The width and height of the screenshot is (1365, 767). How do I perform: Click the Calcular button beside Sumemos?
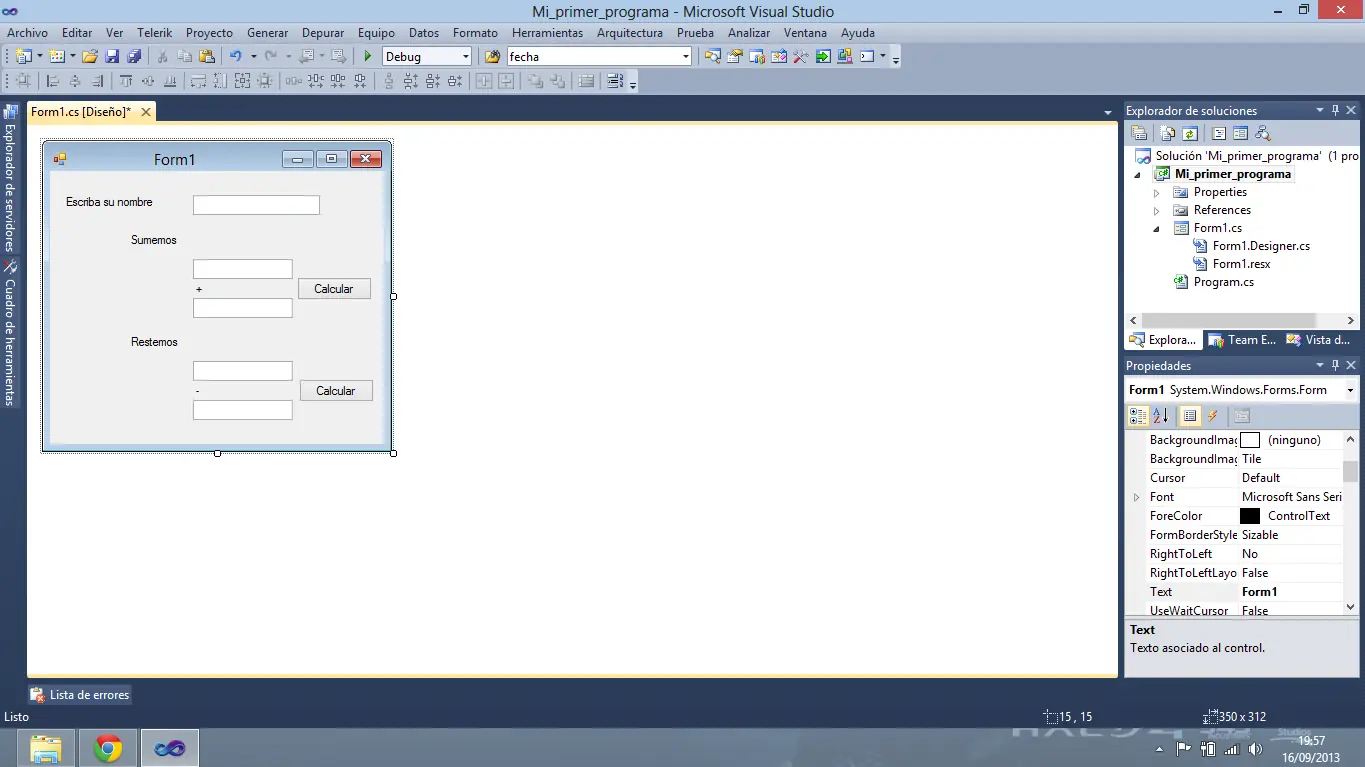334,289
